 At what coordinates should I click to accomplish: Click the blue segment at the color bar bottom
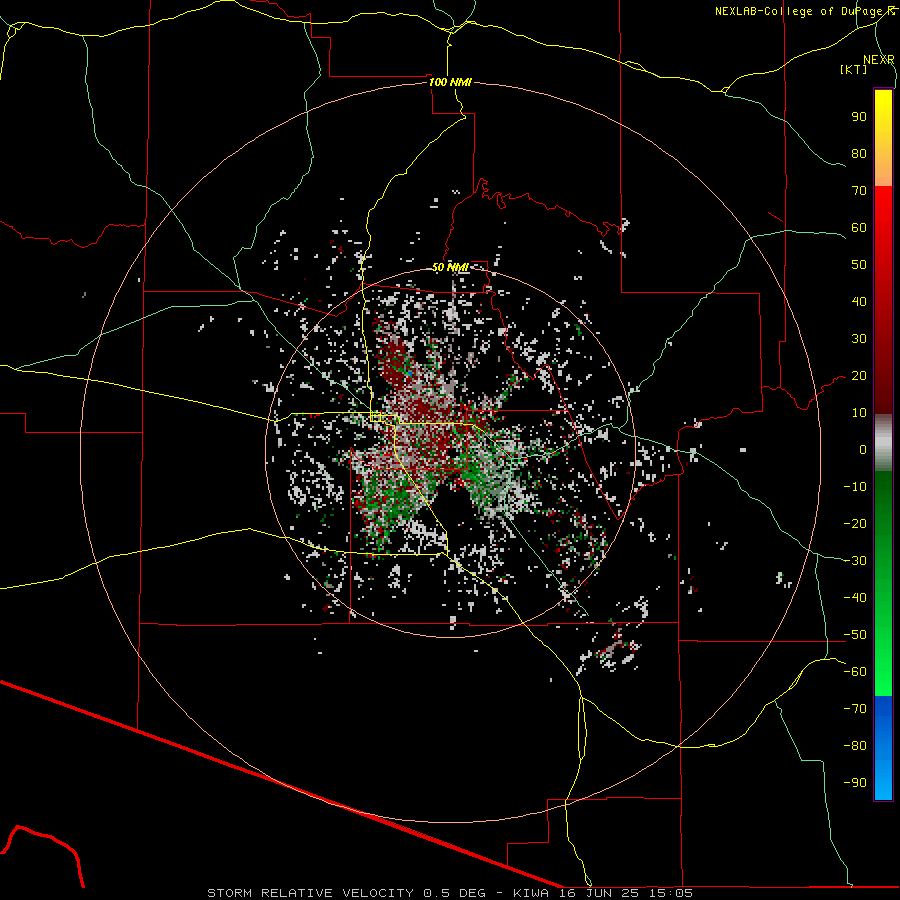(883, 748)
